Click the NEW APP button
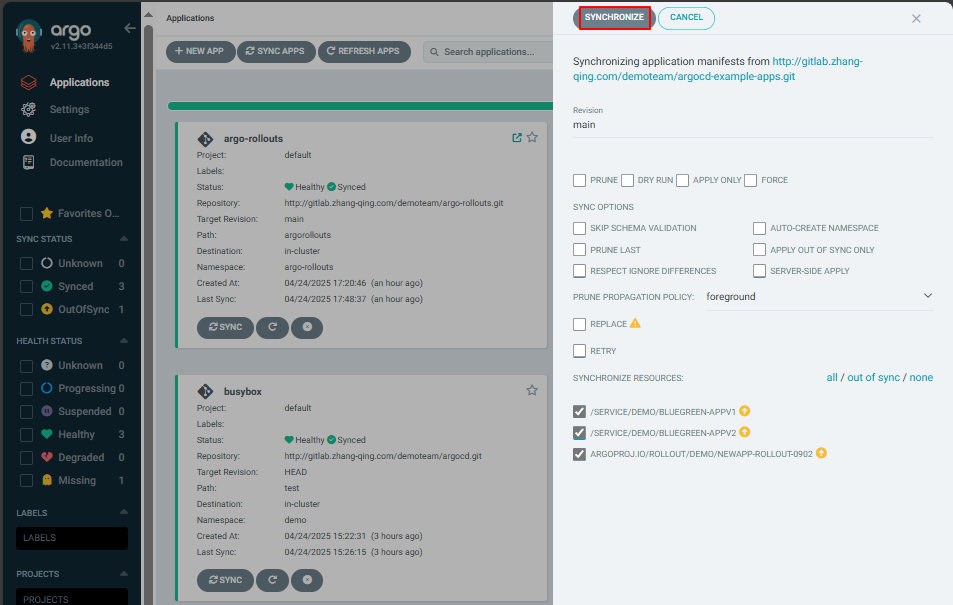Screen dimensions: 953x605 200,52
